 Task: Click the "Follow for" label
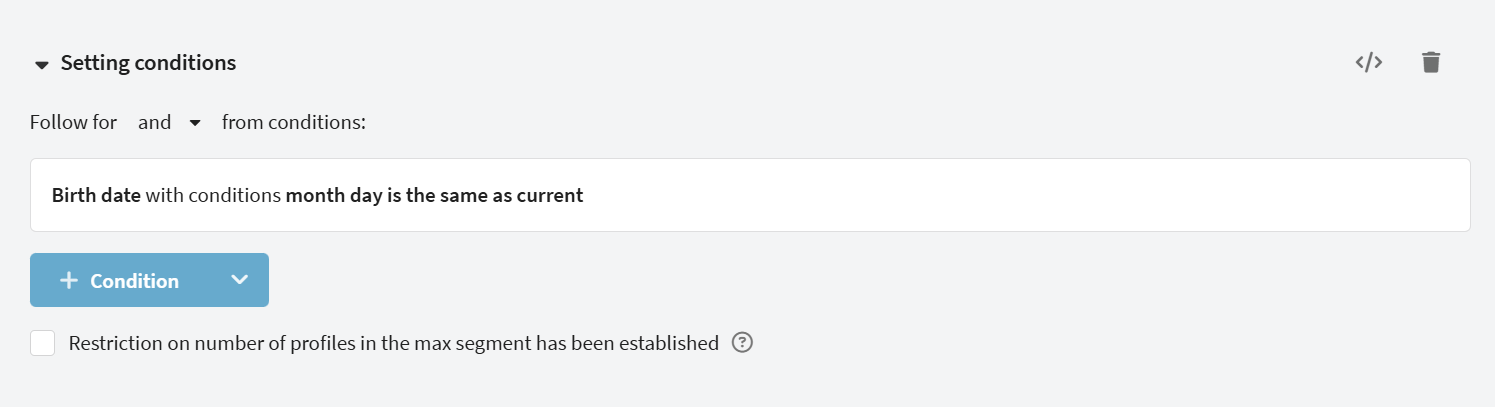point(73,123)
